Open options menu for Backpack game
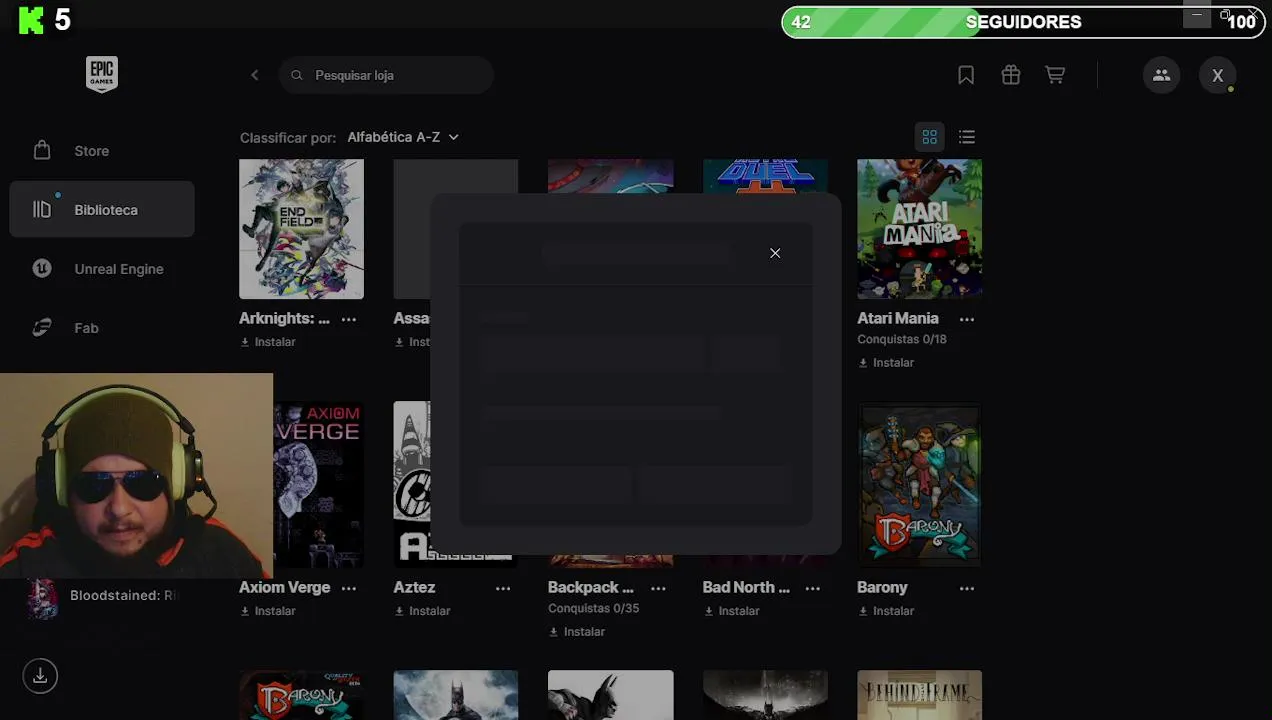This screenshot has height=720, width=1272. coord(657,588)
